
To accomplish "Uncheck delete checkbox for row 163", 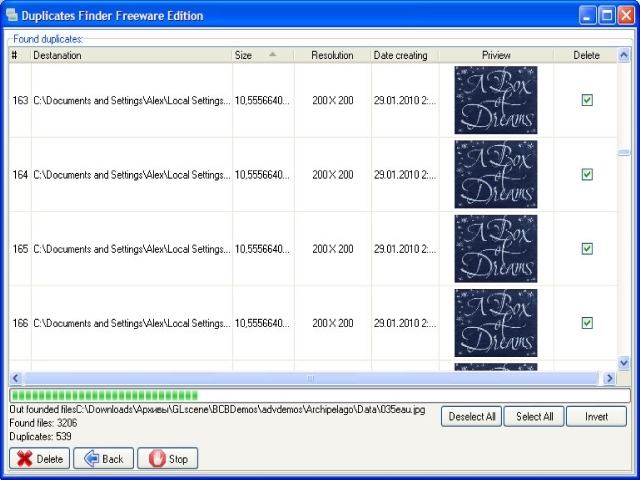I will (587, 100).
